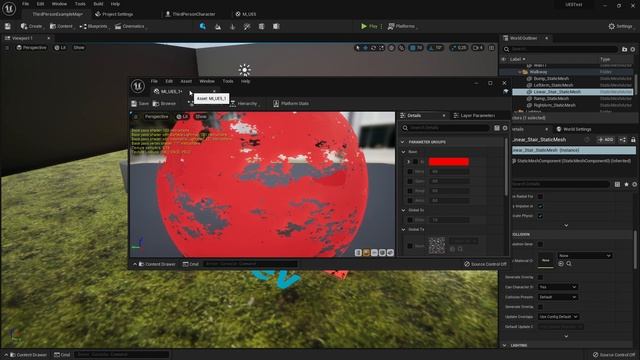Click Platform Stats in material instance toolbar
Image resolution: width=640 pixels, height=360 pixels.
point(291,104)
